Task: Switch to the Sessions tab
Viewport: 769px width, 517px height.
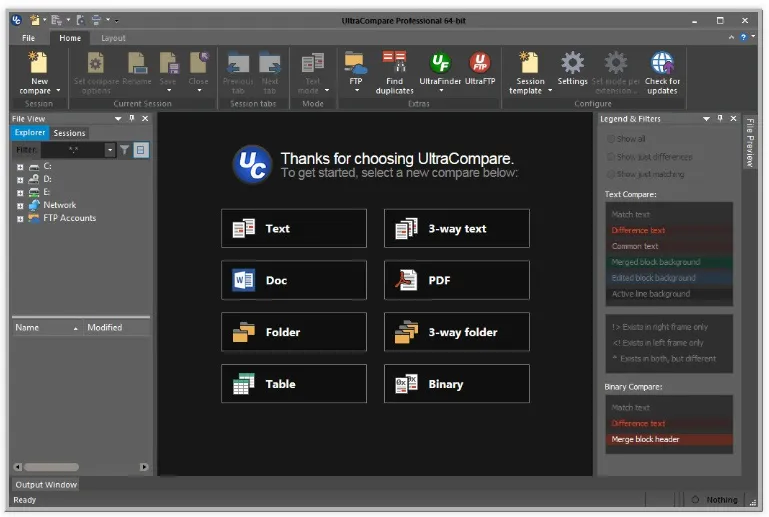Action: [69, 133]
